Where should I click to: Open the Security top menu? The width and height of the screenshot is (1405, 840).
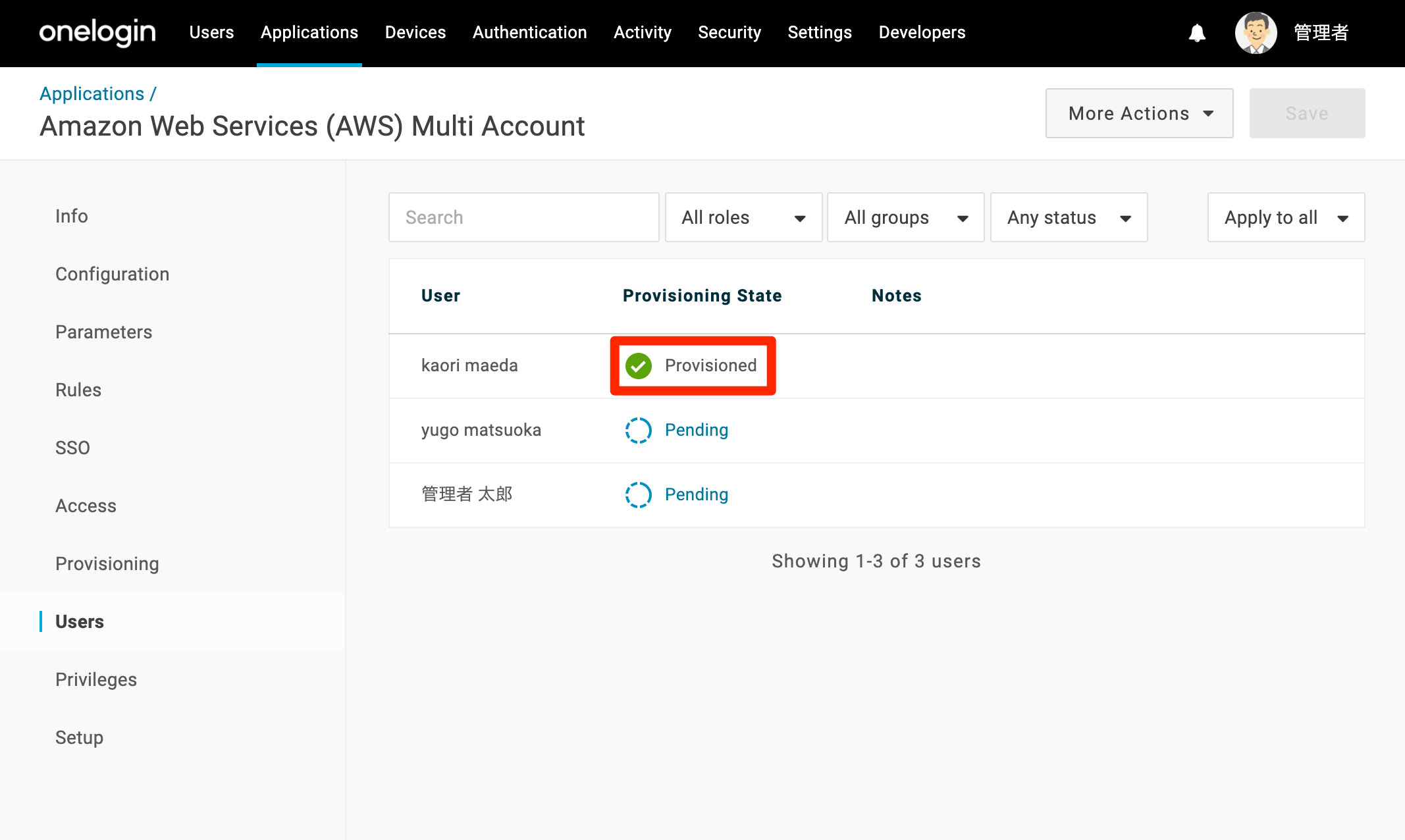point(729,32)
